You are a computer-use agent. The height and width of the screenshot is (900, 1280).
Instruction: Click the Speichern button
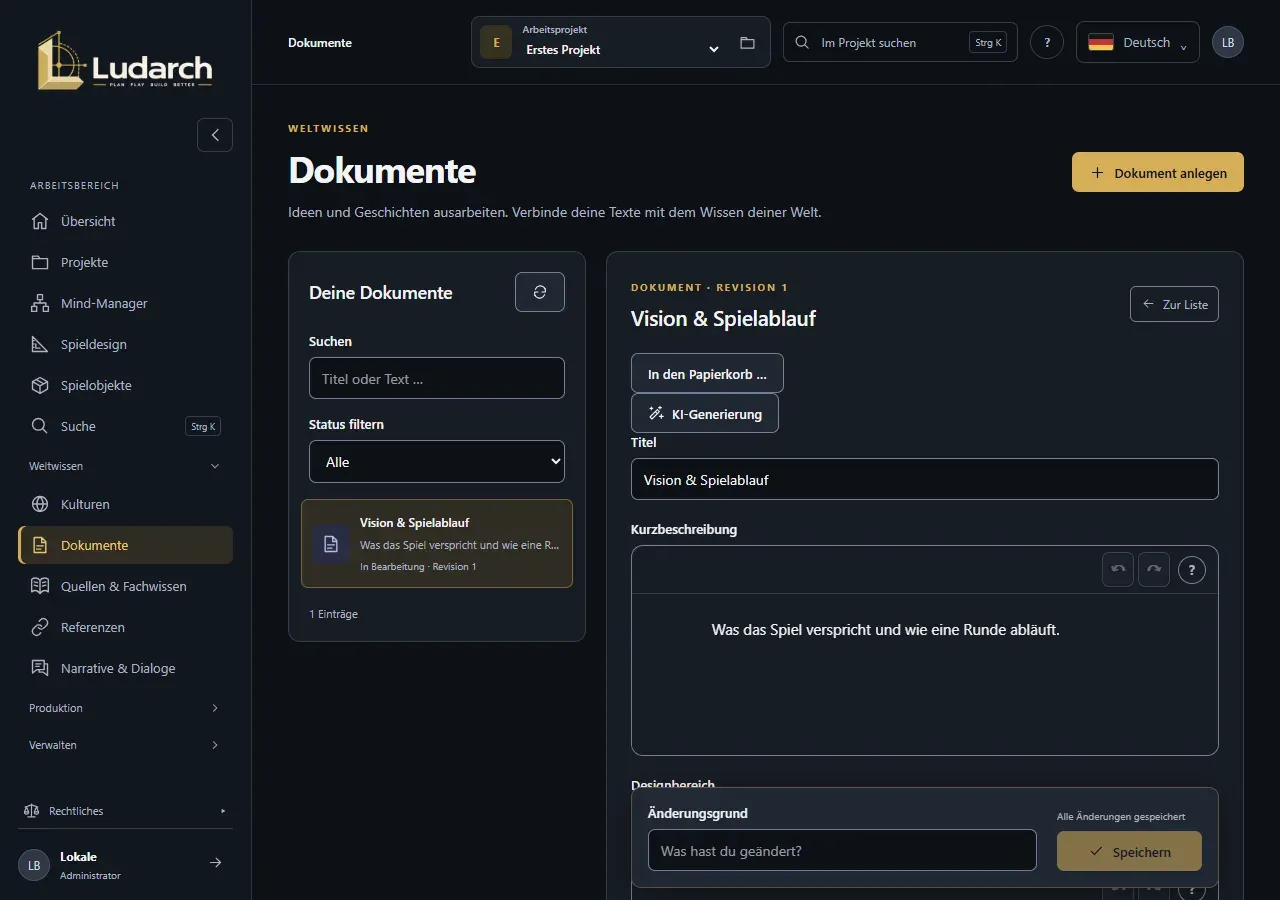click(1129, 851)
